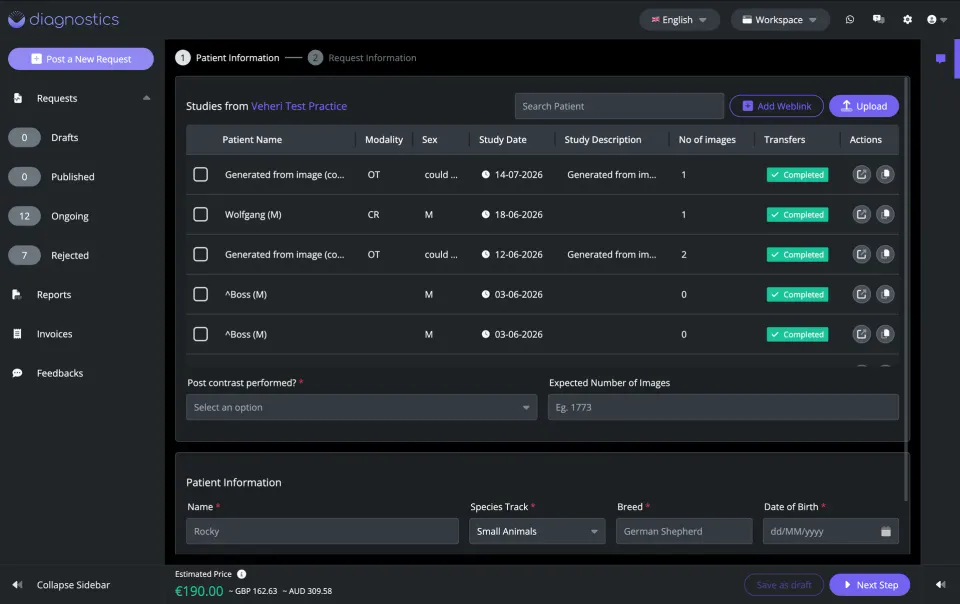Click the €190.00 estimated price
The image size is (960, 604).
199,591
